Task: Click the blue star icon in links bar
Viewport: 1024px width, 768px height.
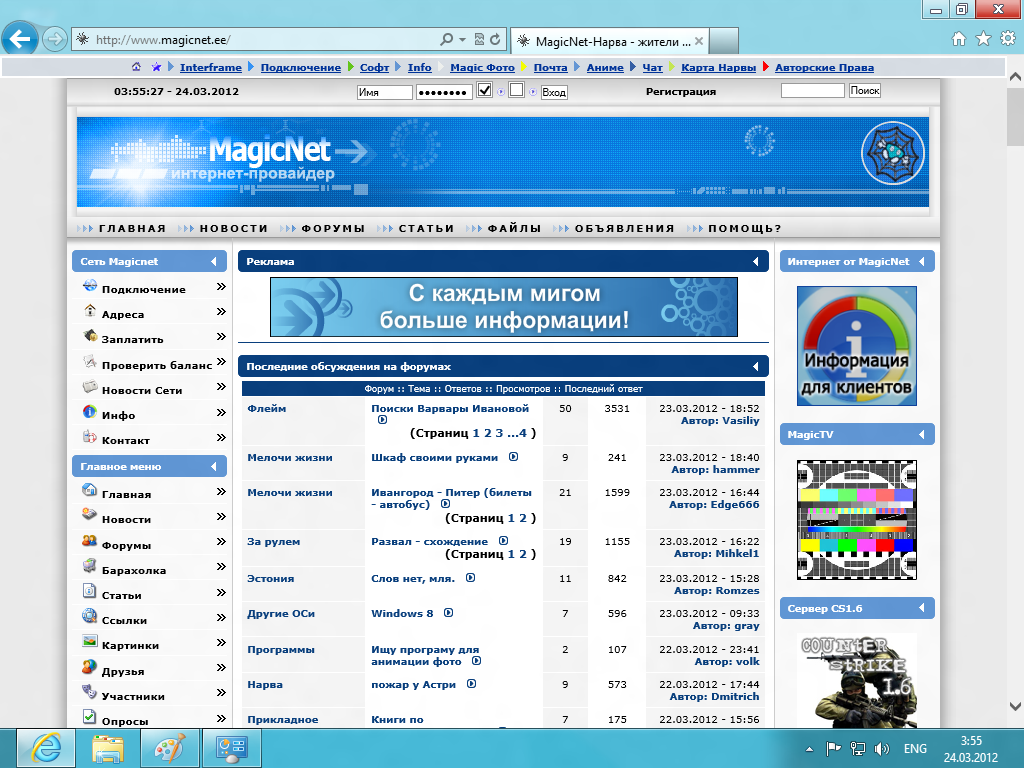Action: [156, 67]
